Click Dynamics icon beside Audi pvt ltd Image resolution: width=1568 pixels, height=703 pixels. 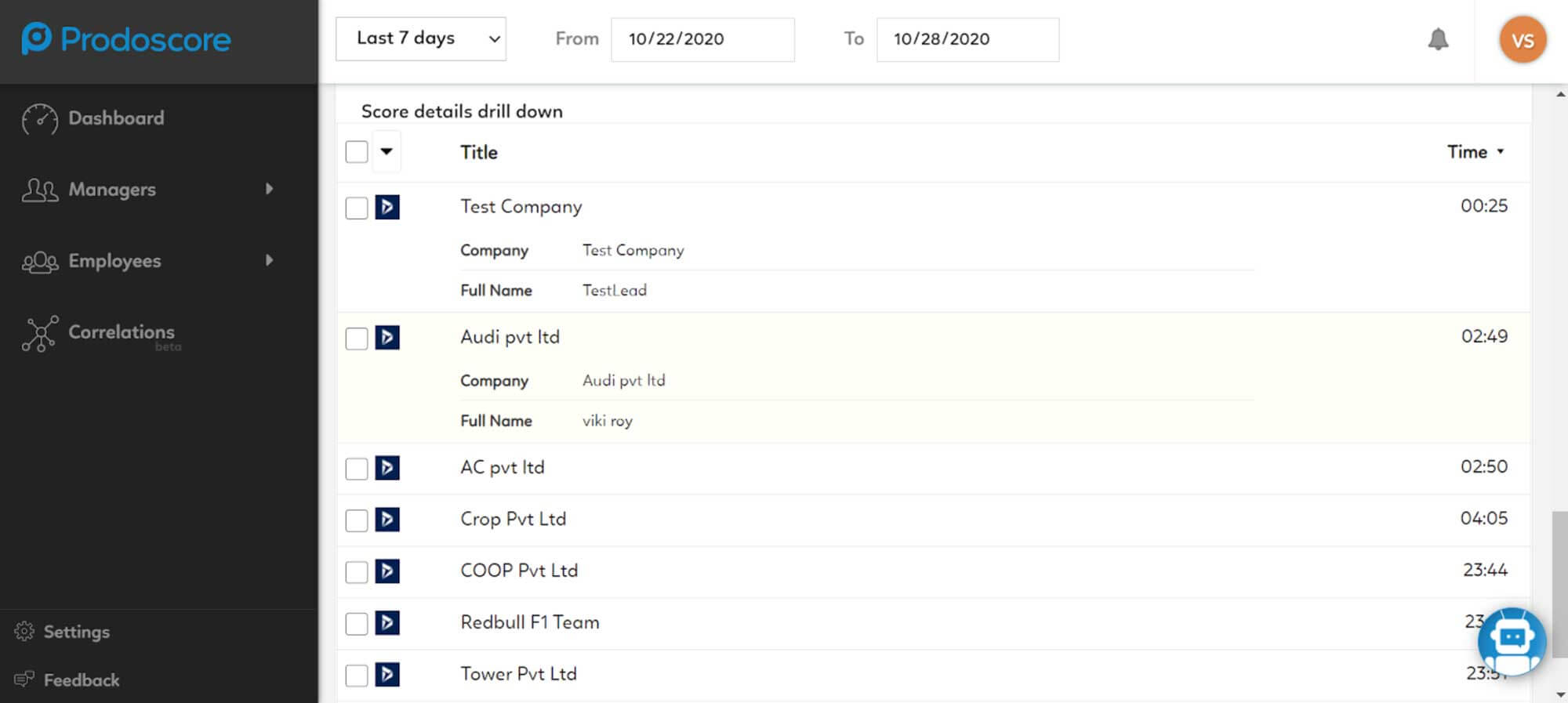[387, 337]
